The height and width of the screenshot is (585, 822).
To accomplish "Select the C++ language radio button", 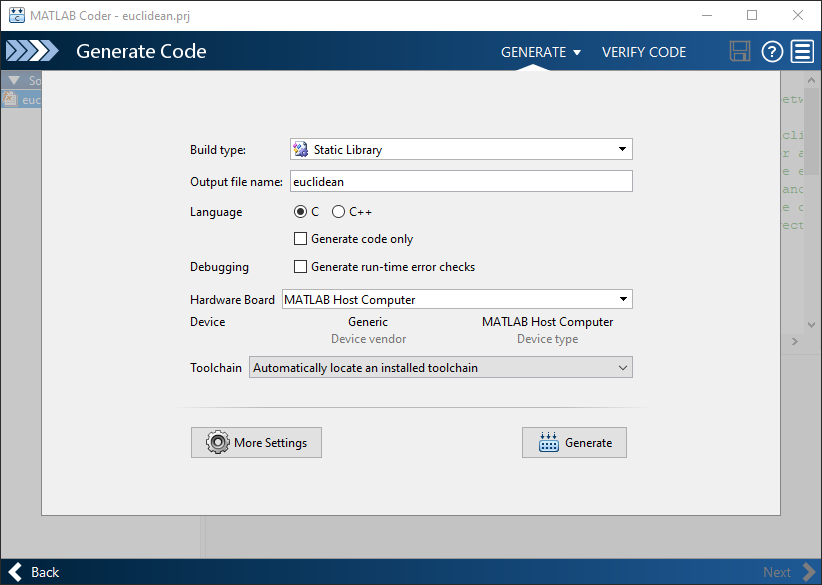I will pos(338,211).
